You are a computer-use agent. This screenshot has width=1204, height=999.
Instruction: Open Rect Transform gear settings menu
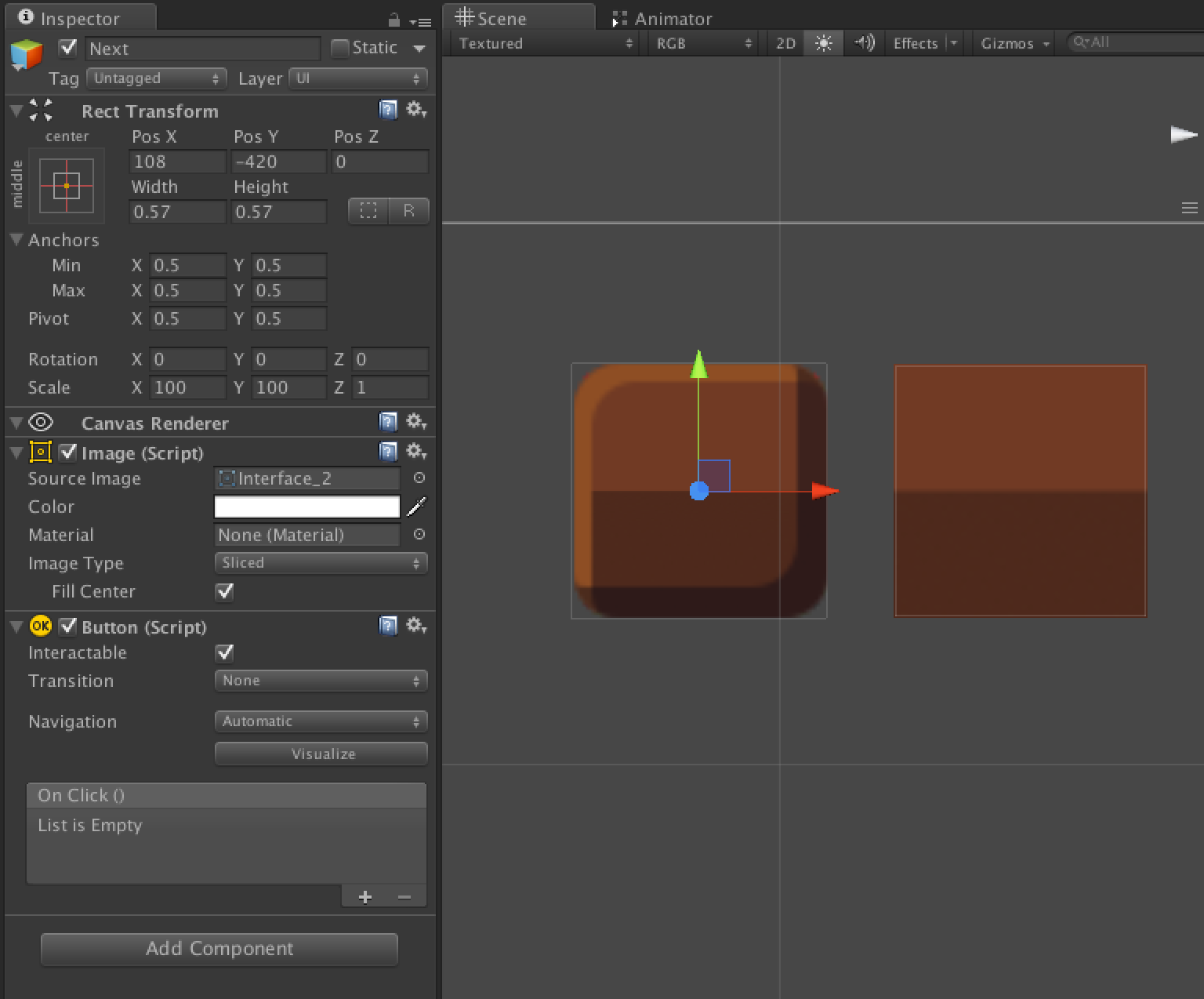point(416,110)
